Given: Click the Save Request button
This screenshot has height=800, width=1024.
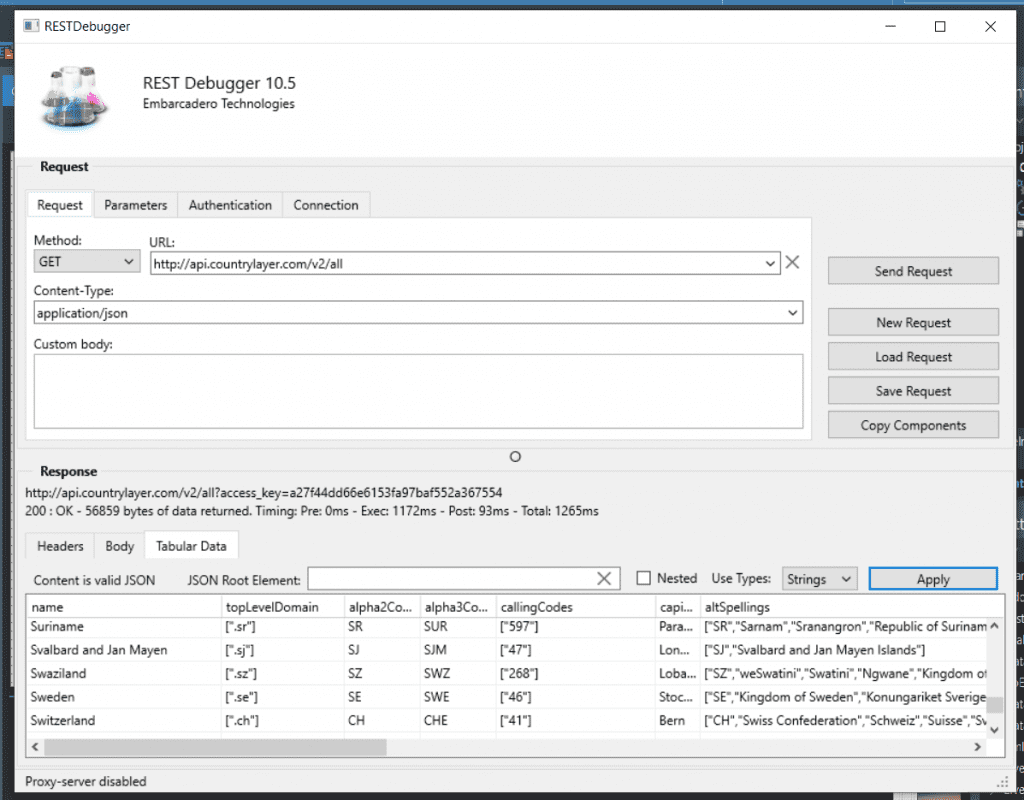Looking at the screenshot, I should pyautogui.click(x=913, y=391).
